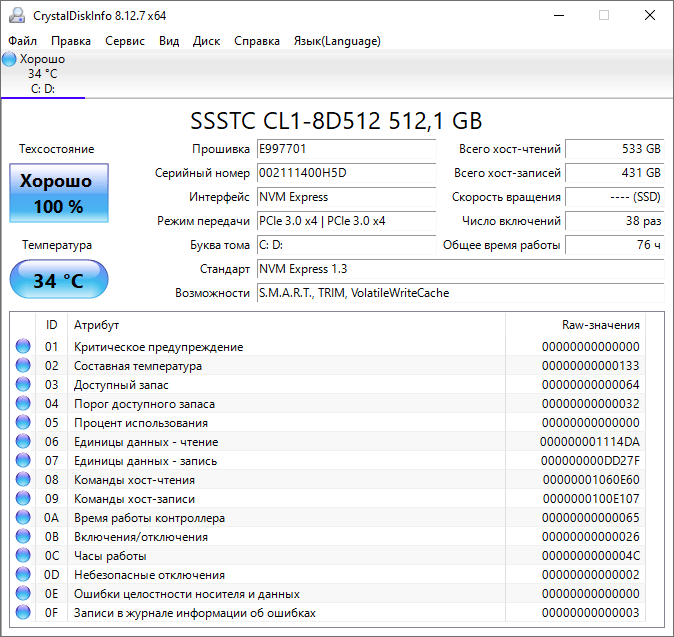The height and width of the screenshot is (637, 674).
Task: Click the CrystalDiskInfo app icon in title bar
Action: (17, 16)
